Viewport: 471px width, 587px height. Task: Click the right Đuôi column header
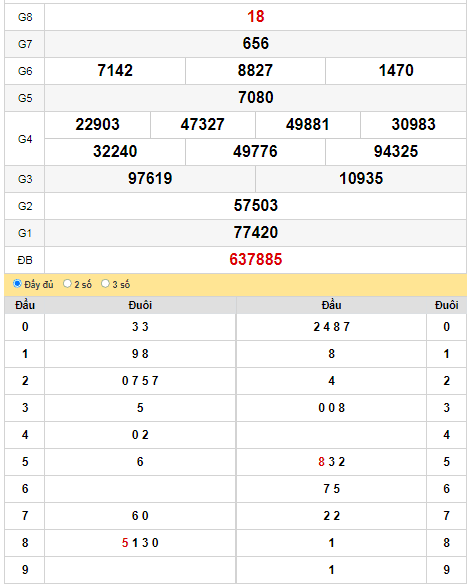pyautogui.click(x=447, y=305)
